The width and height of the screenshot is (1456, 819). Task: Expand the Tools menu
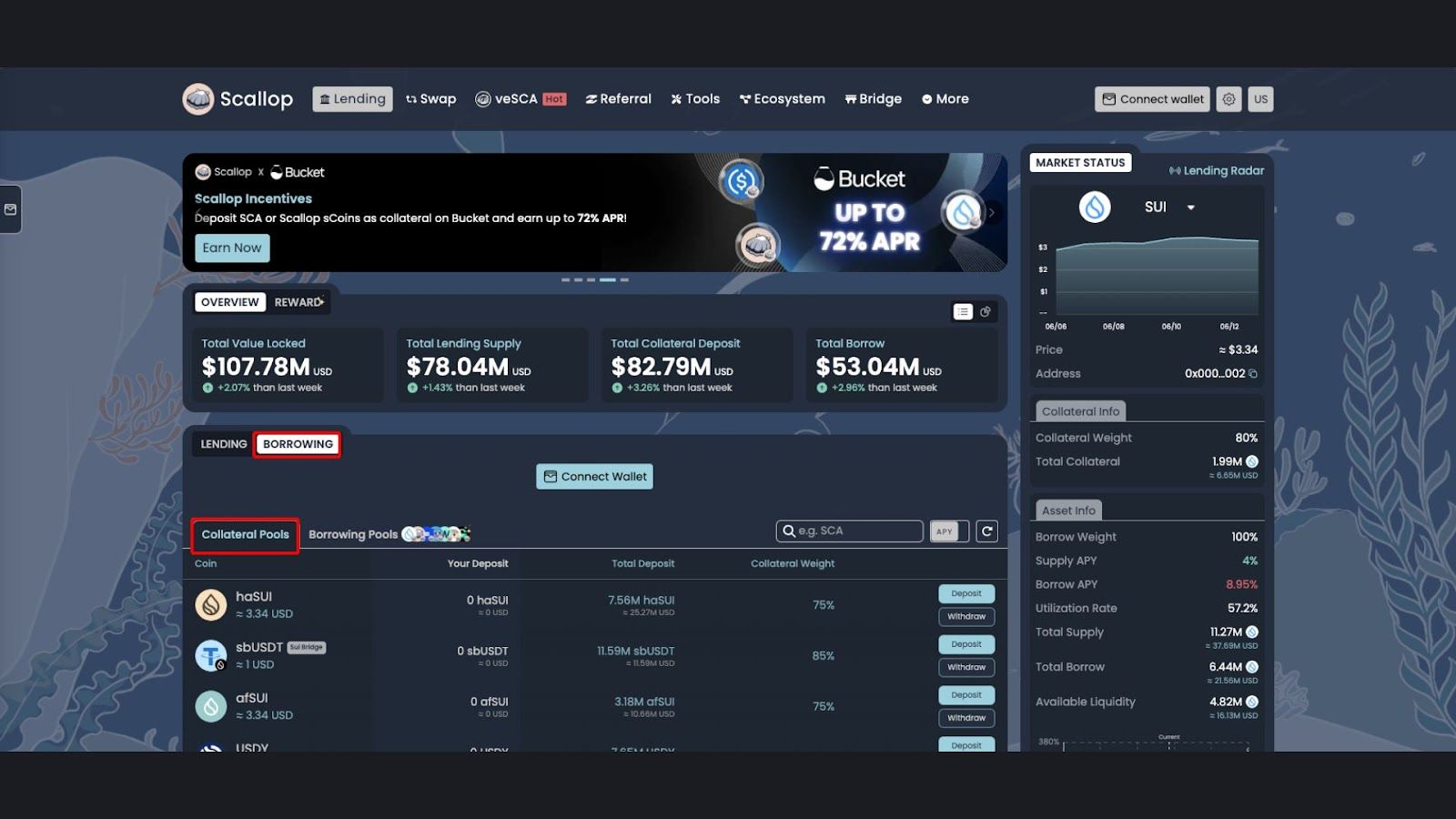tap(695, 99)
